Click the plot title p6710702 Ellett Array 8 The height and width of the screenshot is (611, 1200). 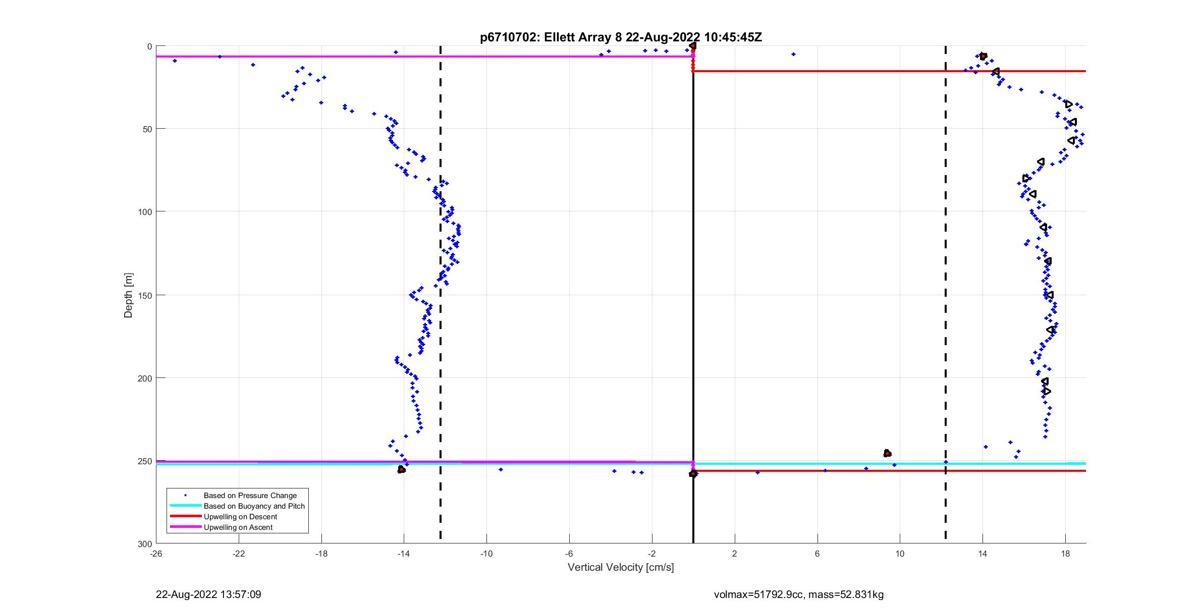click(x=621, y=37)
